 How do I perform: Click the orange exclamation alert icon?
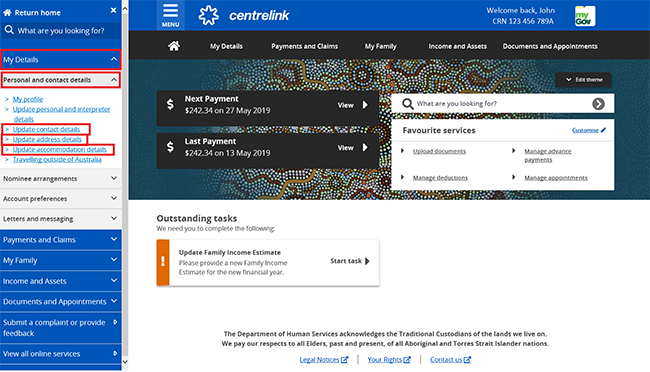(163, 262)
